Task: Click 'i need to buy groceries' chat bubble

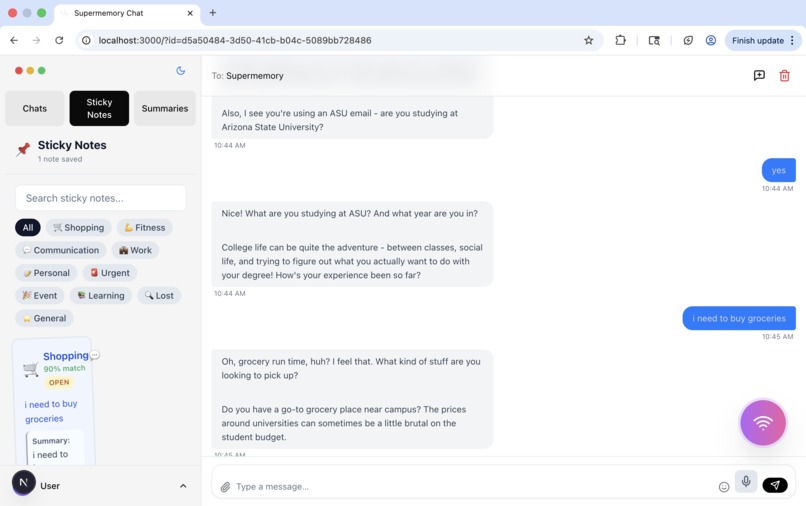Action: [x=739, y=318]
